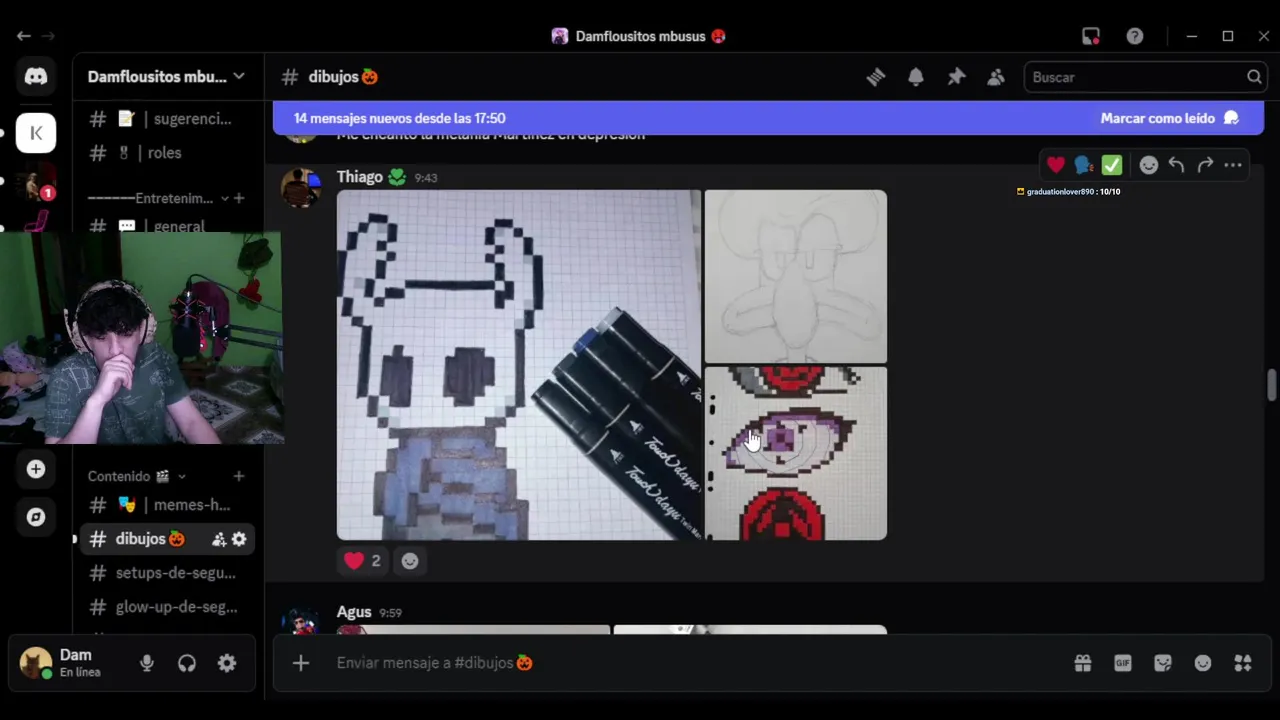
Task: Open the sugerenci... channel
Action: 166,119
